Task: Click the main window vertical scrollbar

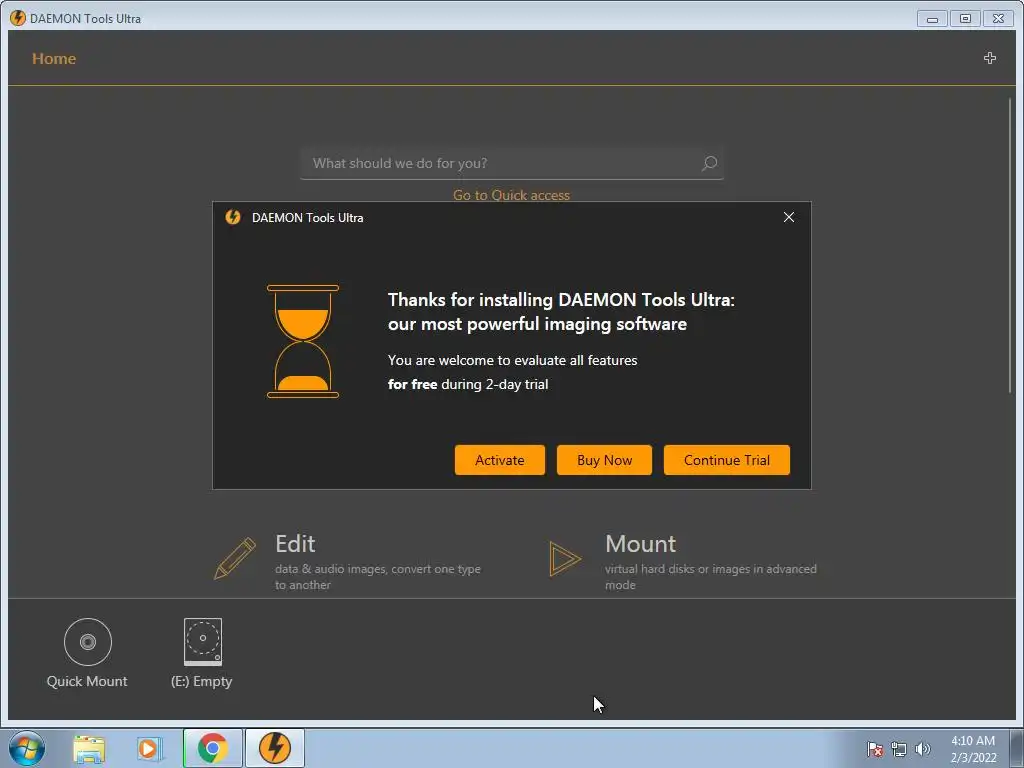Action: tap(1010, 245)
